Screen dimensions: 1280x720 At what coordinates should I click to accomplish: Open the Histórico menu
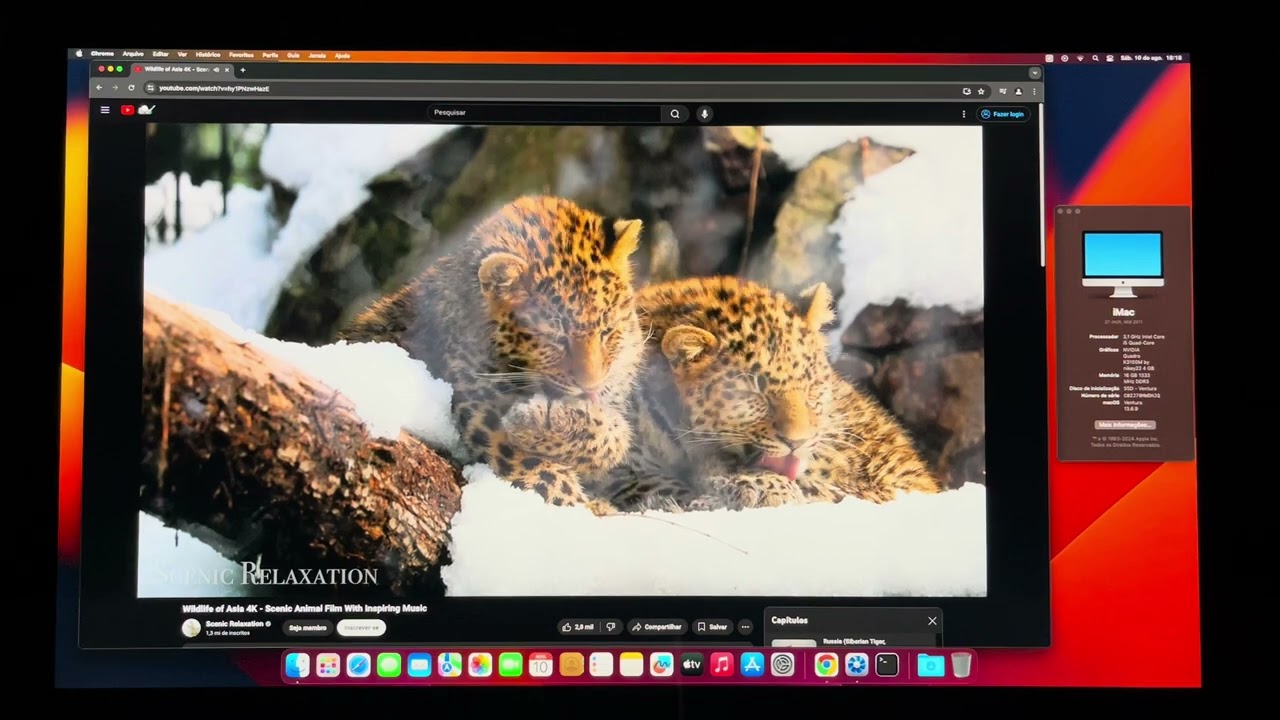pyautogui.click(x=208, y=55)
